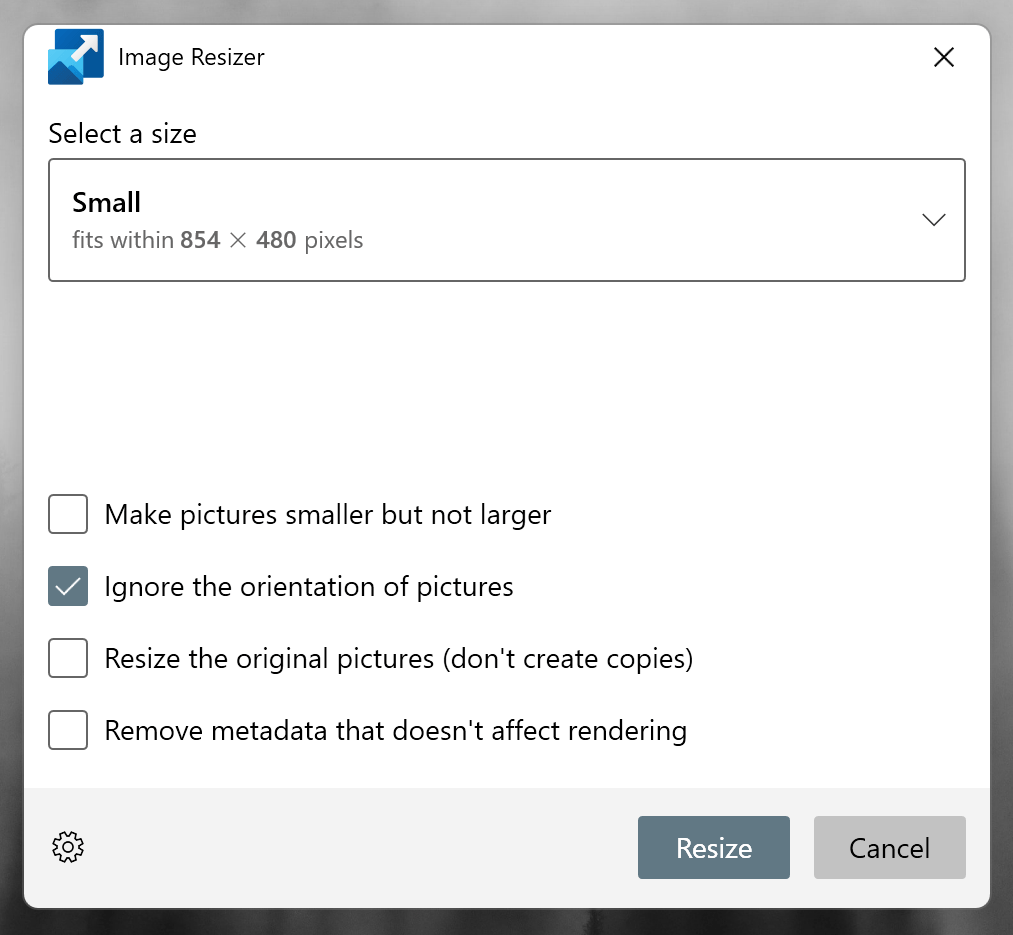Enable Make pictures smaller but not larger

point(68,514)
